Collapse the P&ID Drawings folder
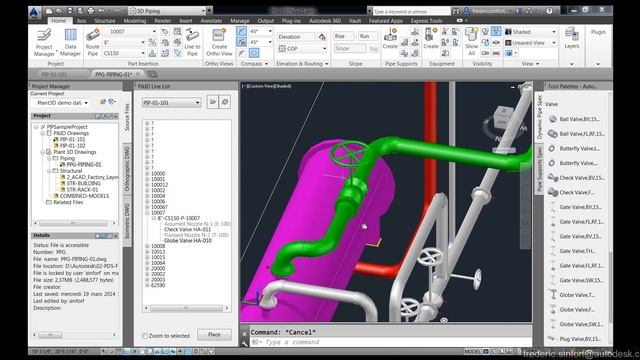Screen dimensions: 640x360 click(42, 133)
